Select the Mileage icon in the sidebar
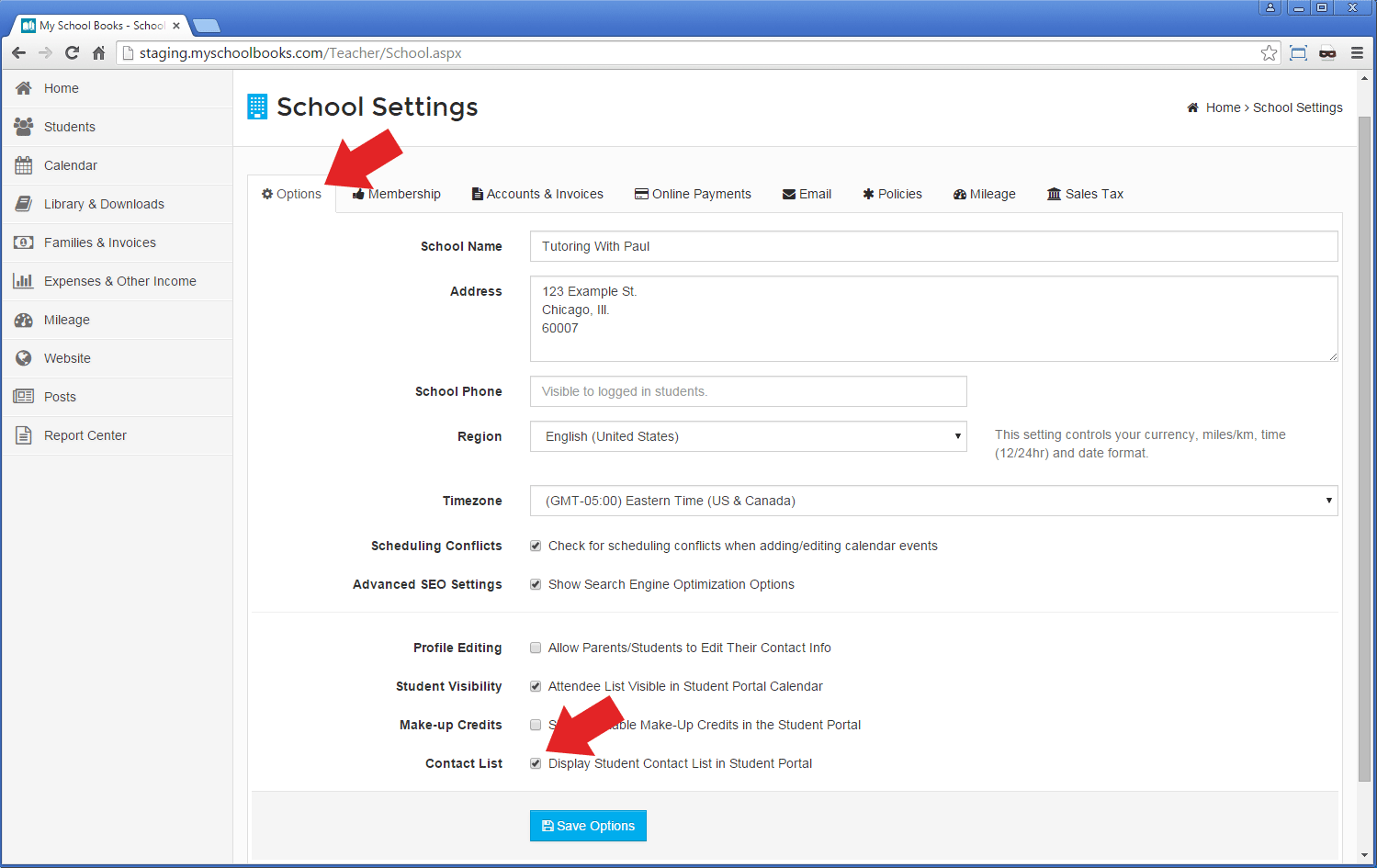 coord(23,319)
